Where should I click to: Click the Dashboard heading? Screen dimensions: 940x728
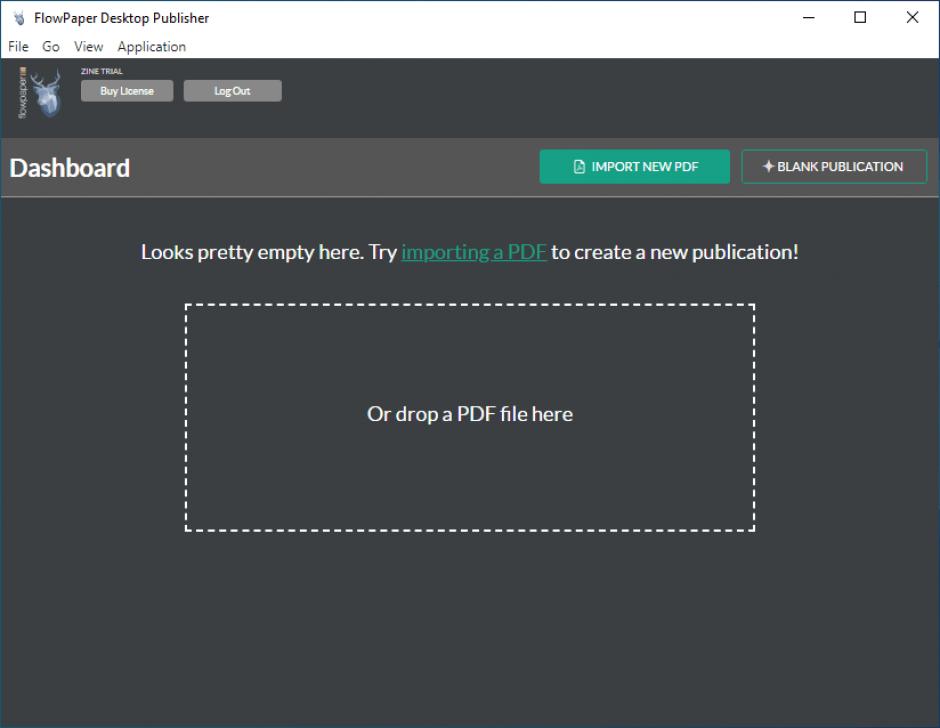coord(70,168)
